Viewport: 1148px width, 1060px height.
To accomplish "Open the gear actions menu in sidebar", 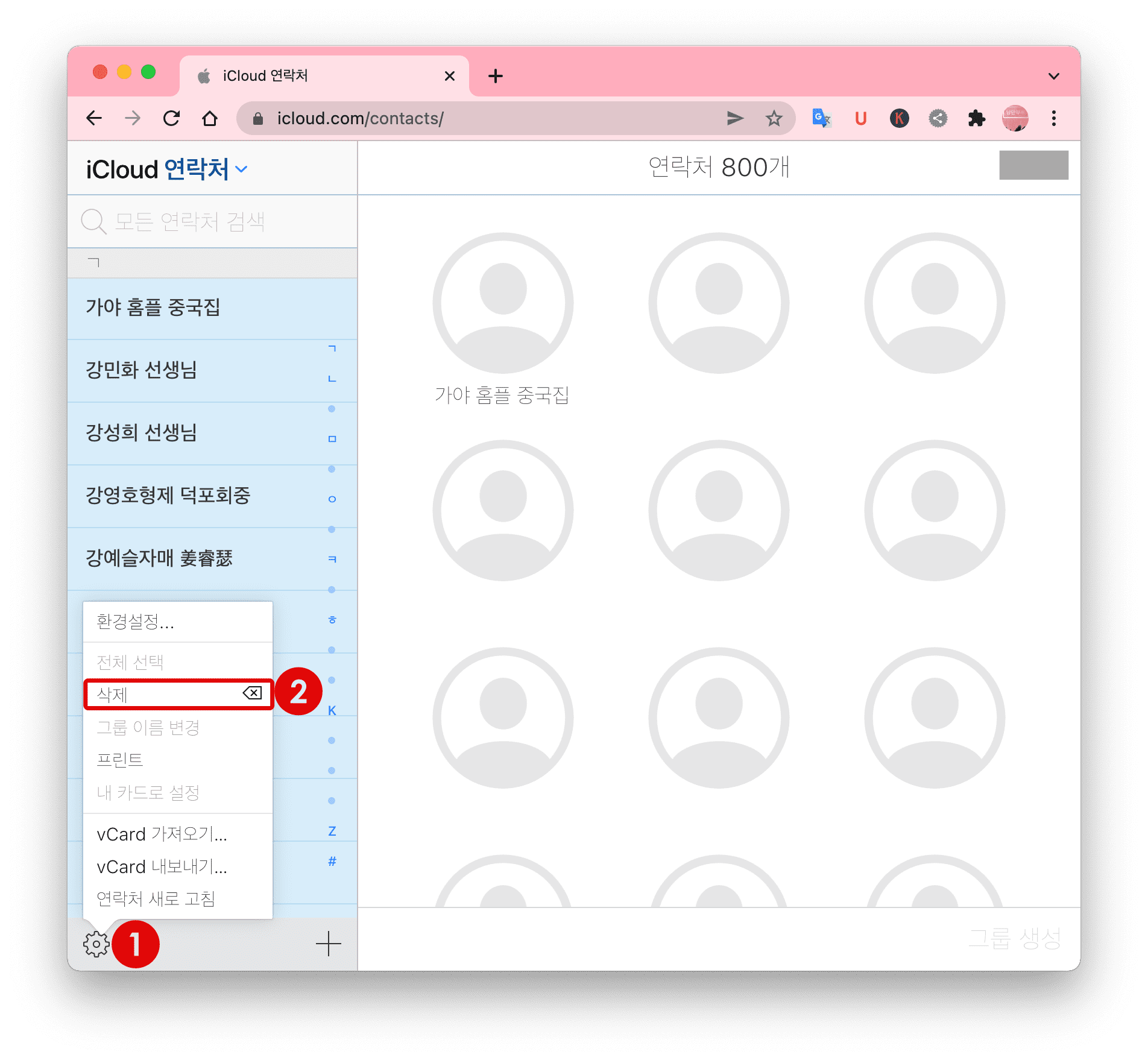I will click(96, 944).
